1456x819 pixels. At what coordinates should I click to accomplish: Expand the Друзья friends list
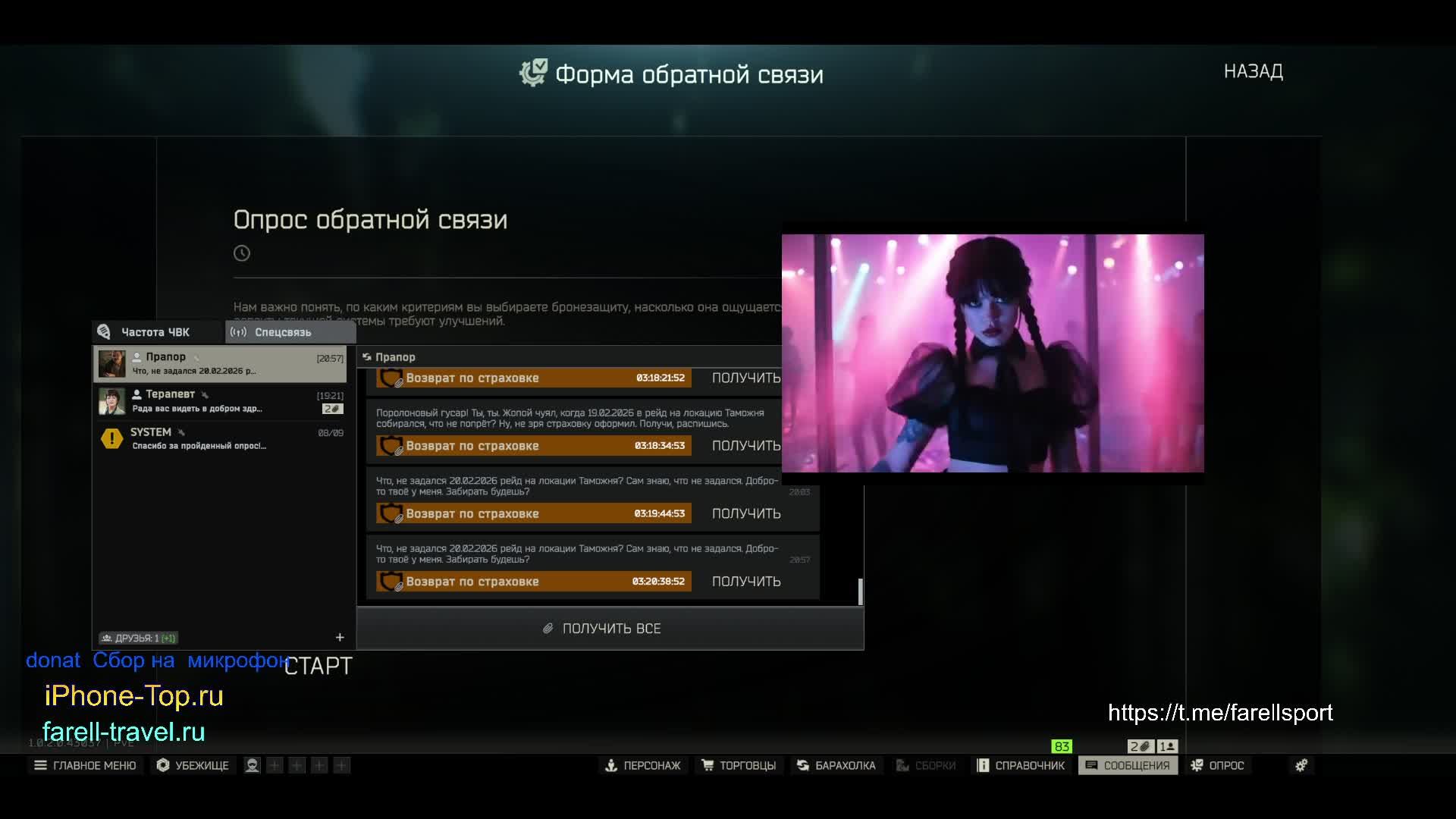click(x=138, y=638)
